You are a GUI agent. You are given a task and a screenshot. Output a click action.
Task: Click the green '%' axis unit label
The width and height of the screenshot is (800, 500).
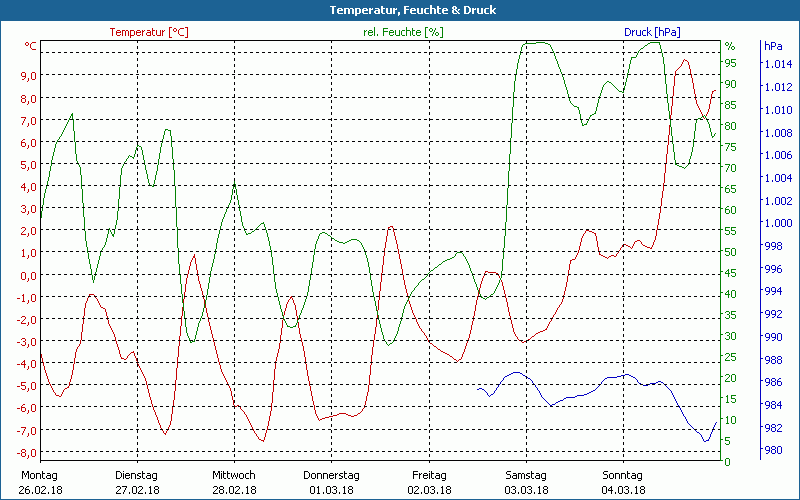pyautogui.click(x=730, y=47)
